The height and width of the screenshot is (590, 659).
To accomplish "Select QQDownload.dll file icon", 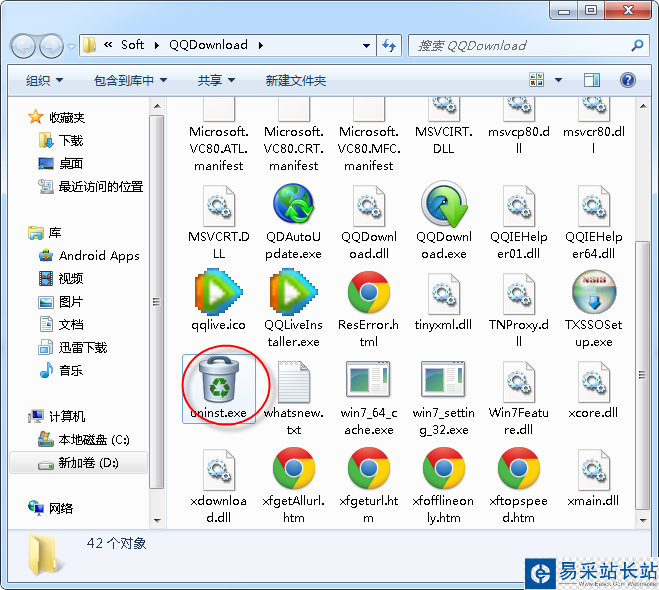I will point(369,206).
